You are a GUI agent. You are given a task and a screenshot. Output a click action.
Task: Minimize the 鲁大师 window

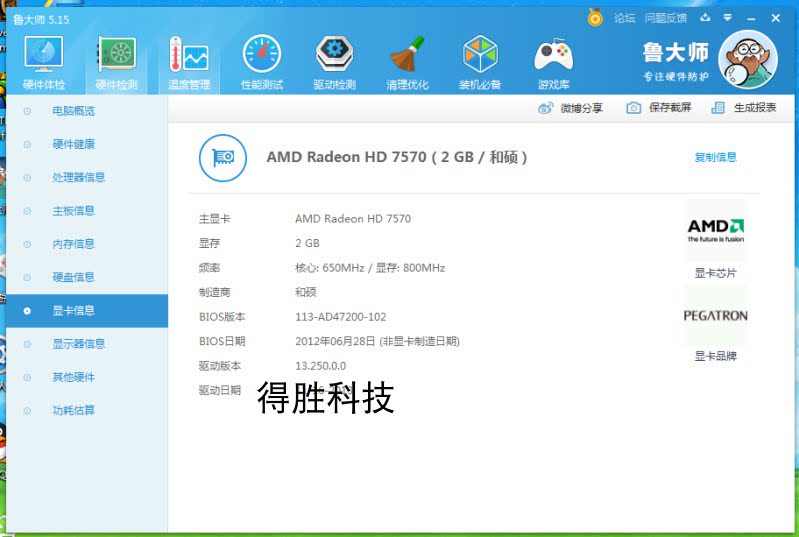click(751, 19)
